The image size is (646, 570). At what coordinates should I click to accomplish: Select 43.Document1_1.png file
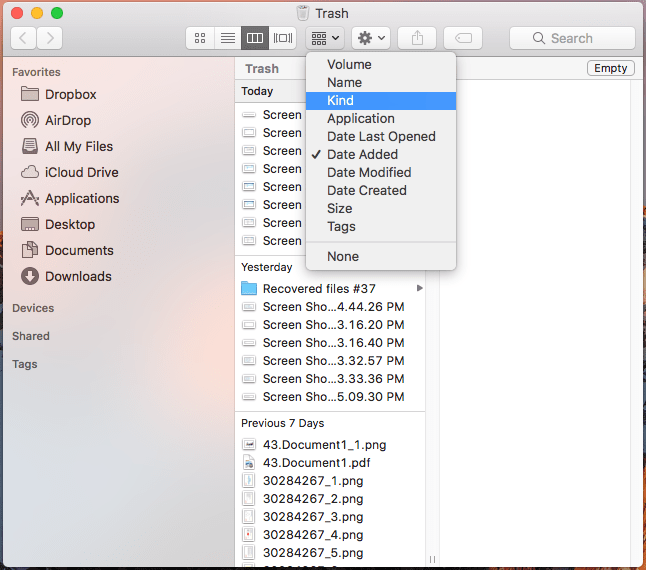pyautogui.click(x=332, y=445)
